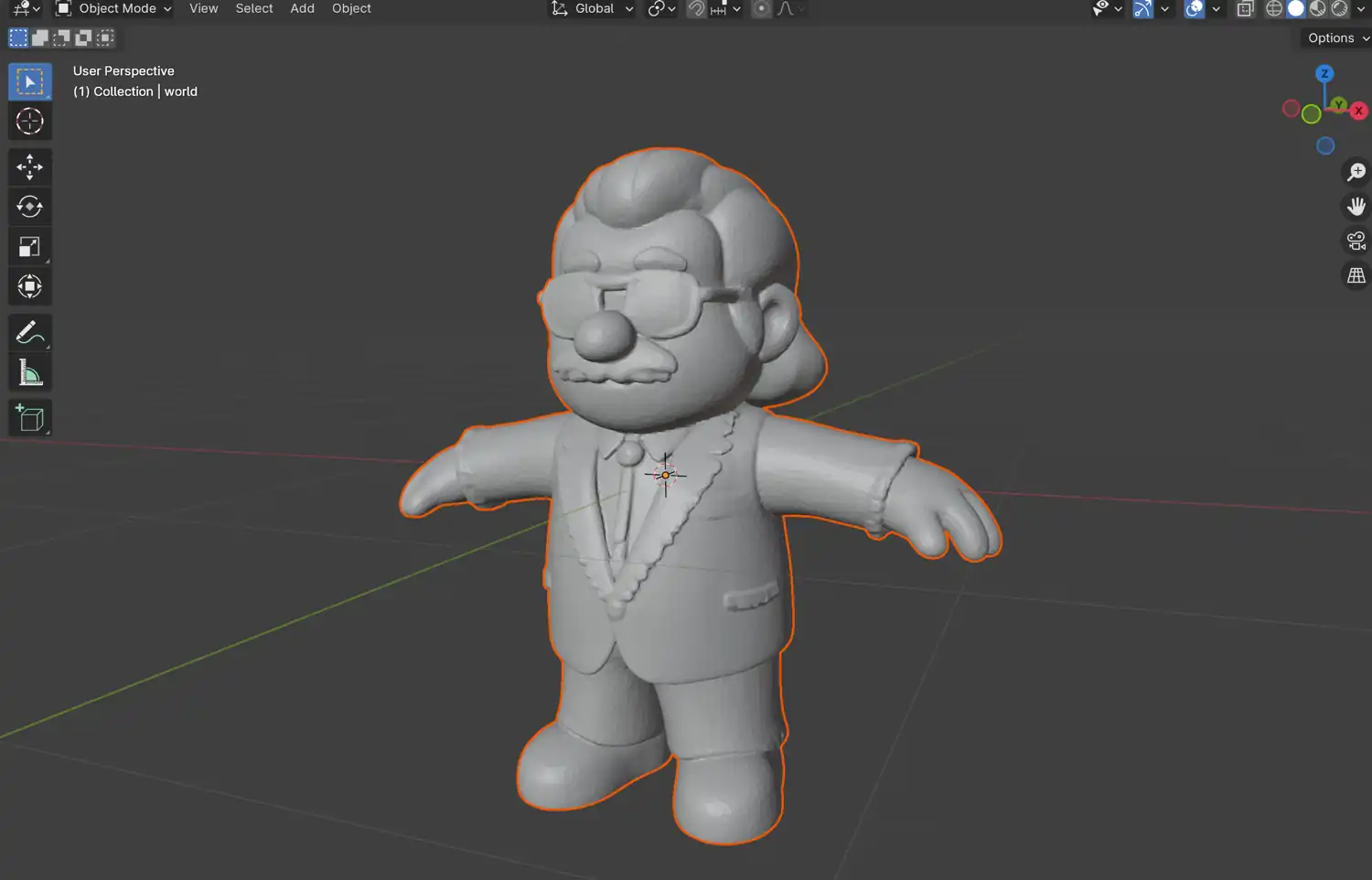Expand the gizmo options arrow
Screen dimensions: 1372x880
(1164, 9)
